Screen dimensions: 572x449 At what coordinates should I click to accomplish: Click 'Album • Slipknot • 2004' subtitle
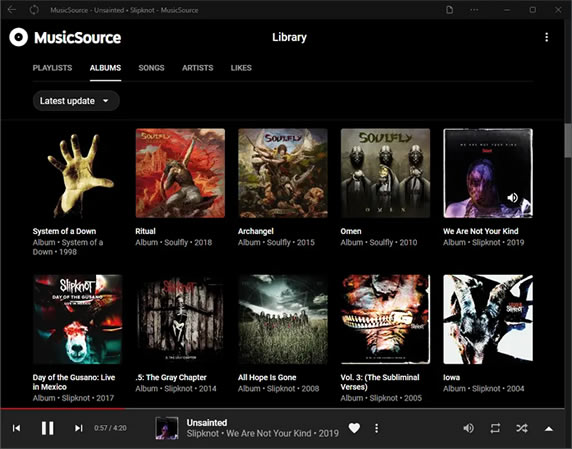(483, 389)
